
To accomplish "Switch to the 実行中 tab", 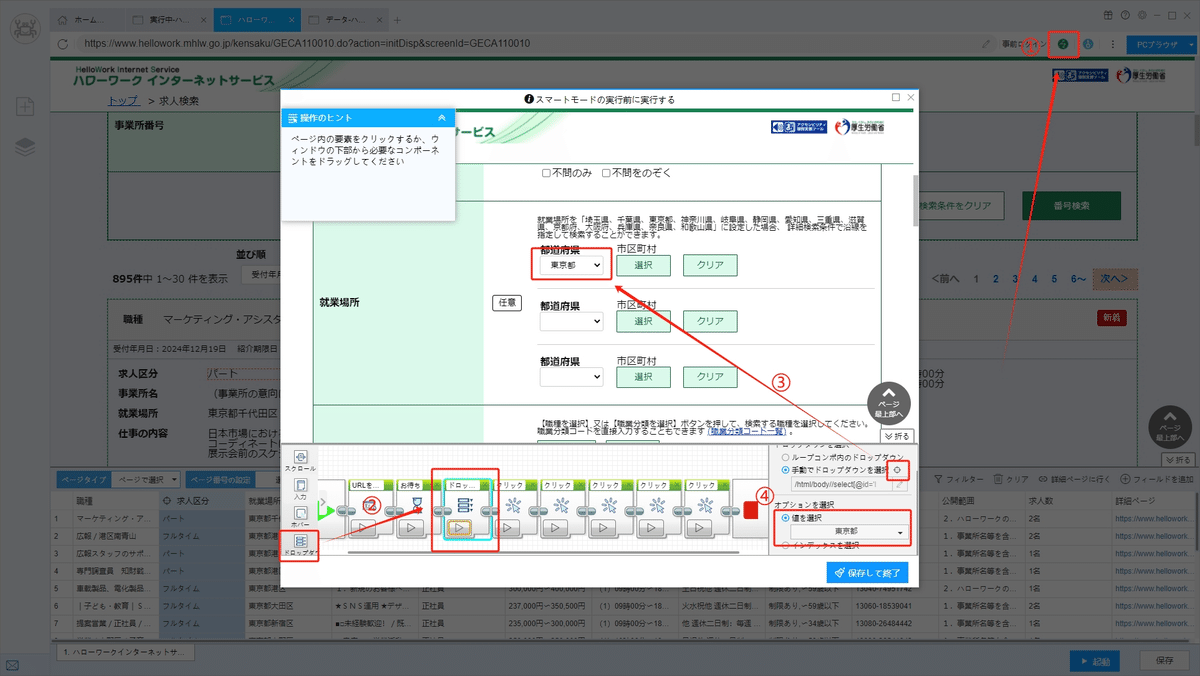I will tap(168, 20).
